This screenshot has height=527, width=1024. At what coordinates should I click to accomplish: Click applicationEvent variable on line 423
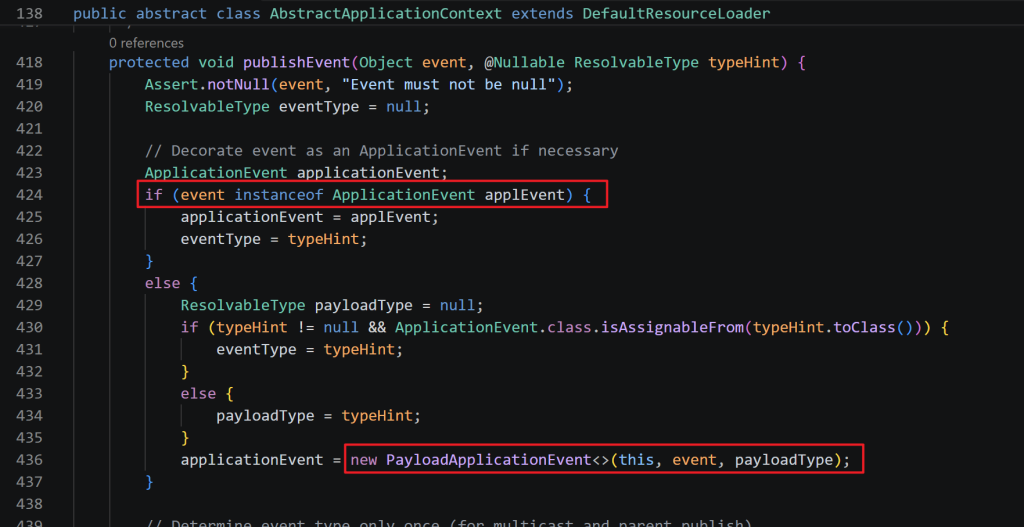pos(368,173)
